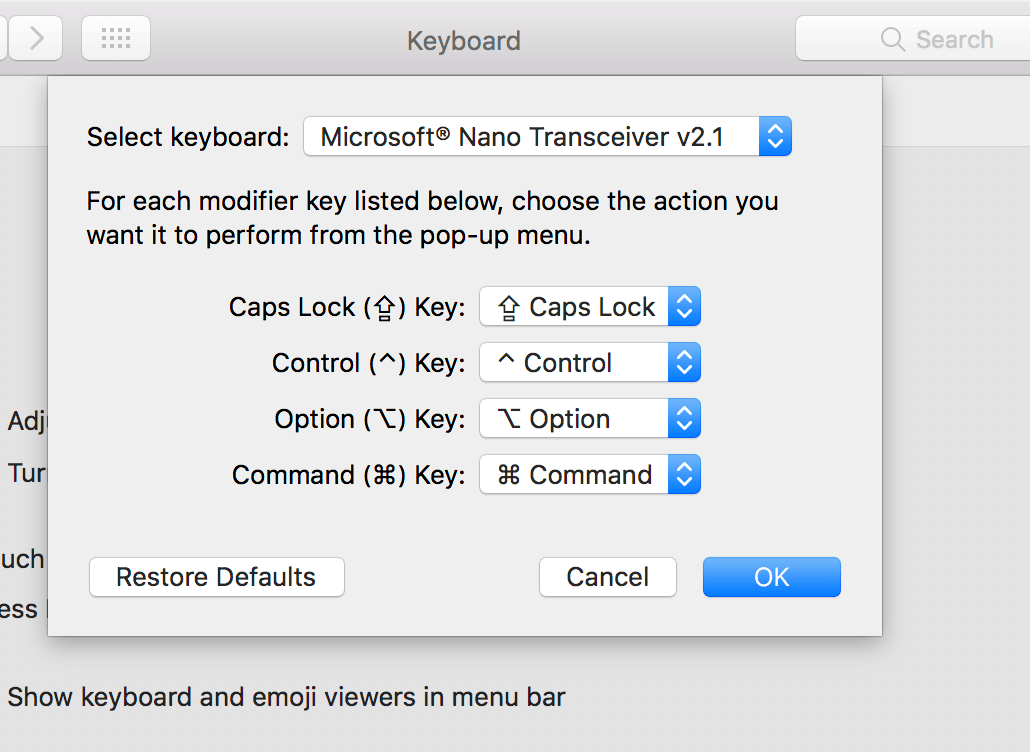This screenshot has height=752, width=1030.
Task: Click the forward navigation chevron button
Action: [x=37, y=39]
